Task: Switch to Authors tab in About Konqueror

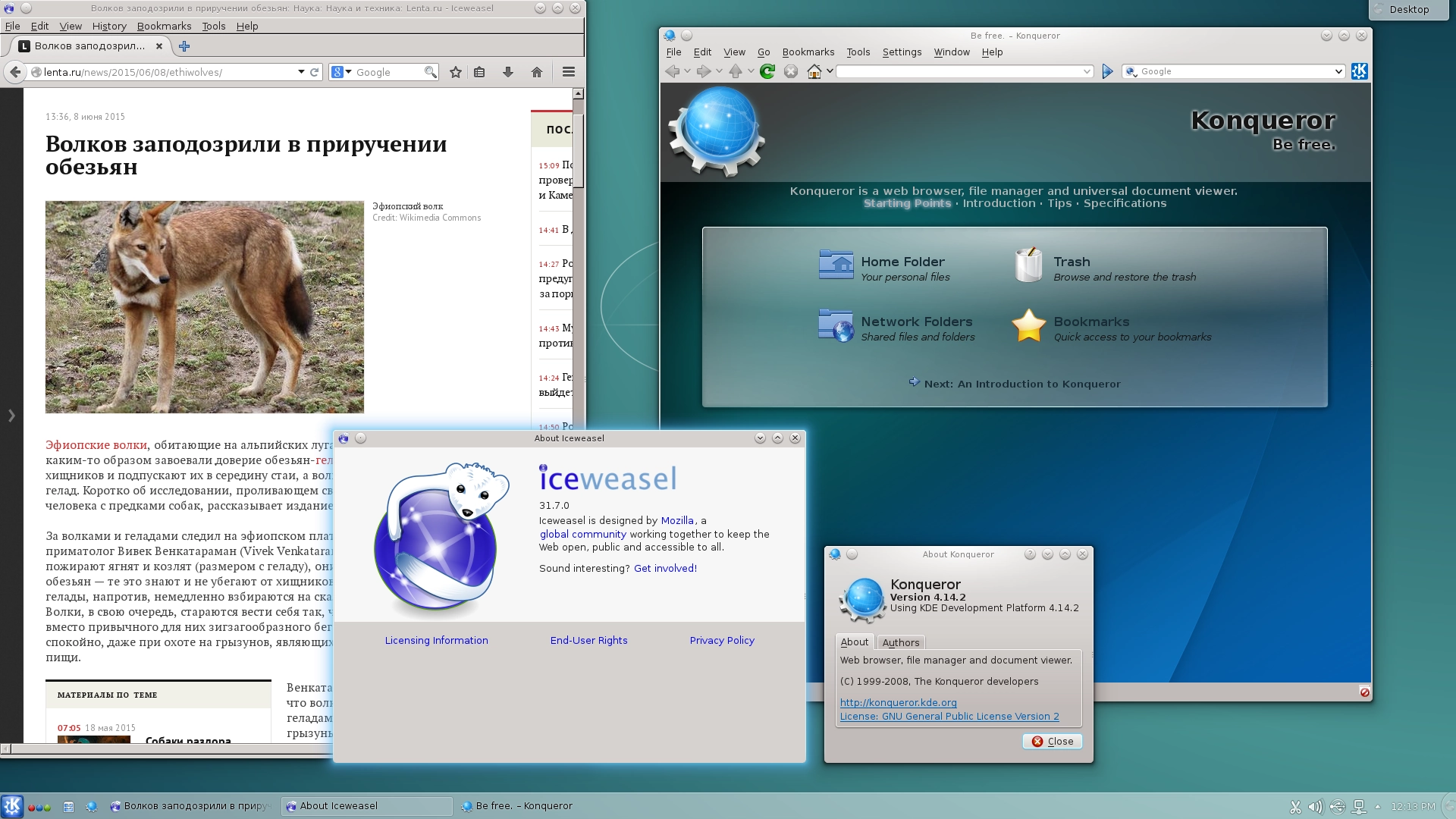Action: tap(901, 642)
